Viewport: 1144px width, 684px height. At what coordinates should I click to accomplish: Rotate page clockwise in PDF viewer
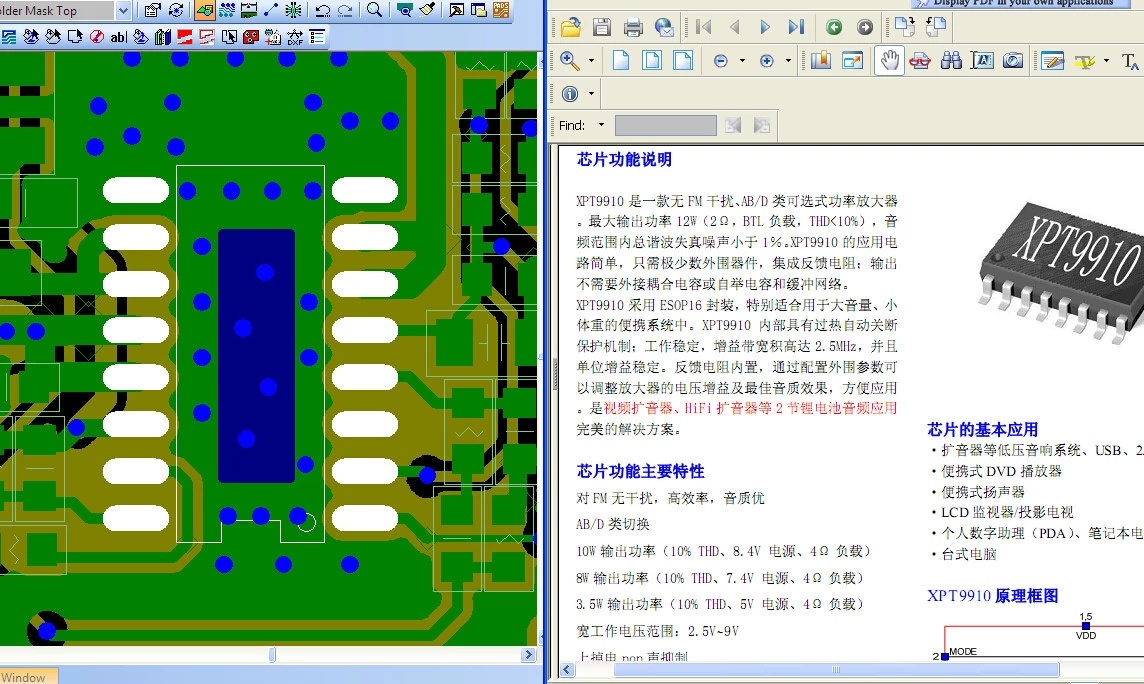(905, 27)
